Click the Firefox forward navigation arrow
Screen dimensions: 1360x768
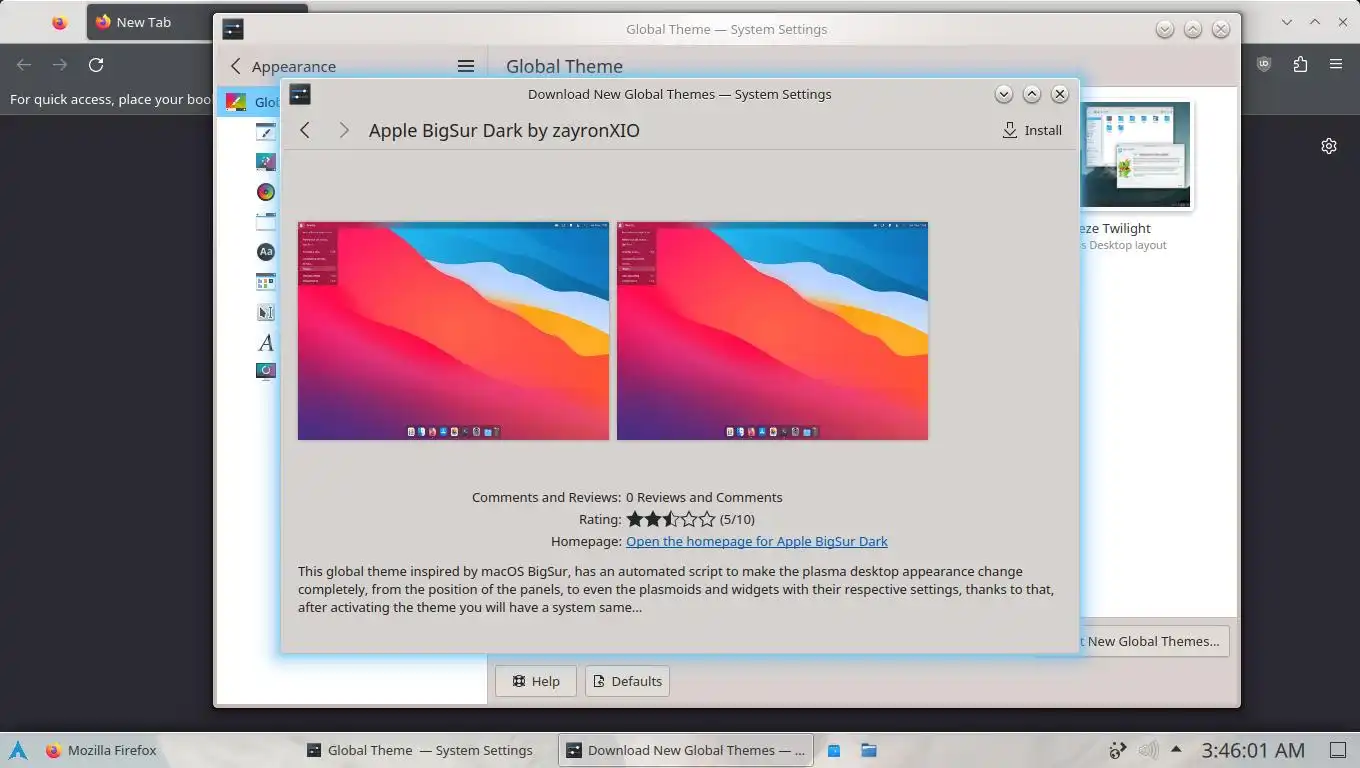pyautogui.click(x=60, y=64)
